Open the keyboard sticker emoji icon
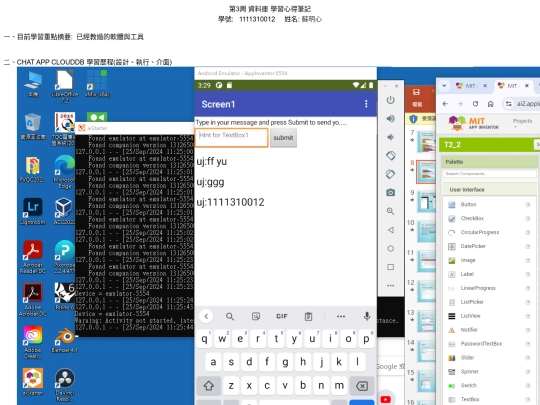540x405 pixels. point(256,316)
